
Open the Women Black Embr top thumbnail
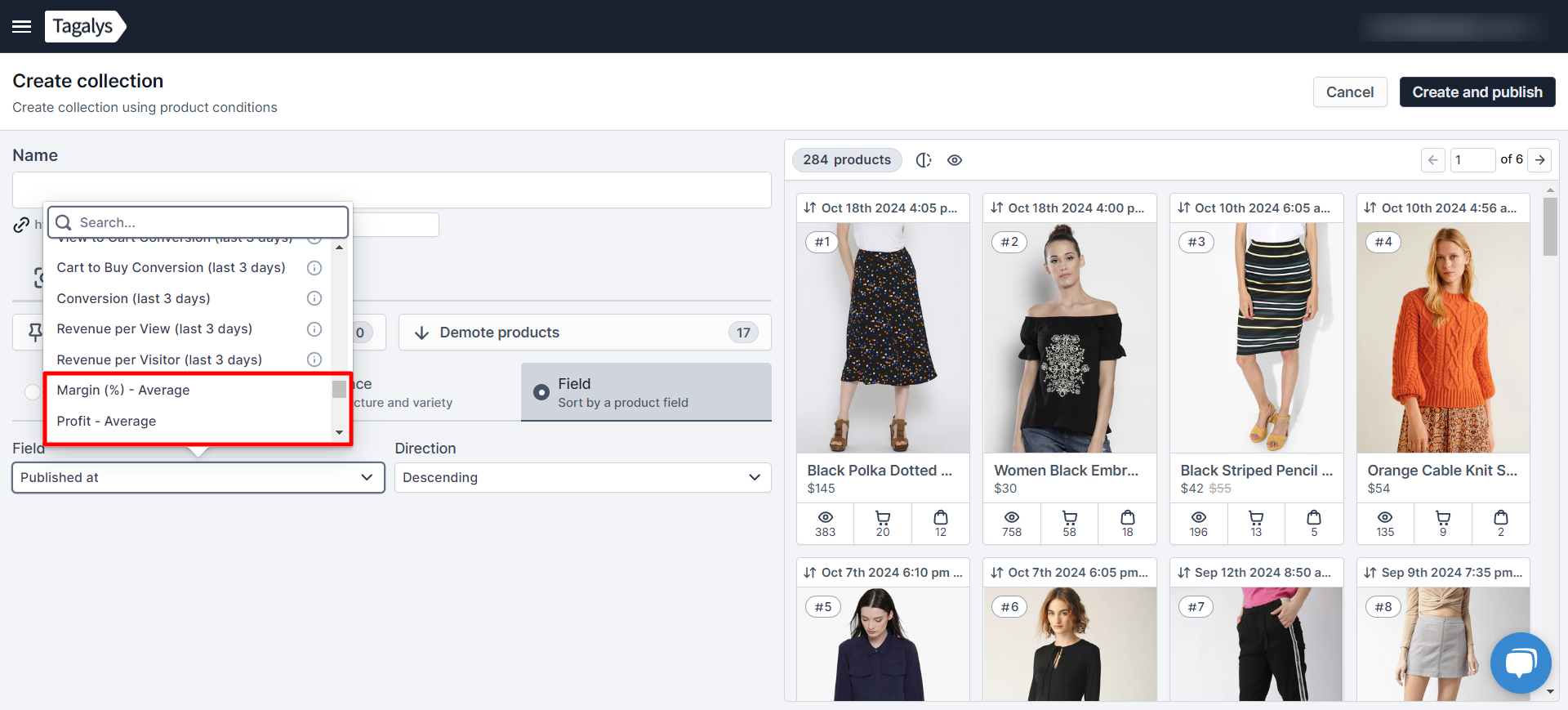1070,338
